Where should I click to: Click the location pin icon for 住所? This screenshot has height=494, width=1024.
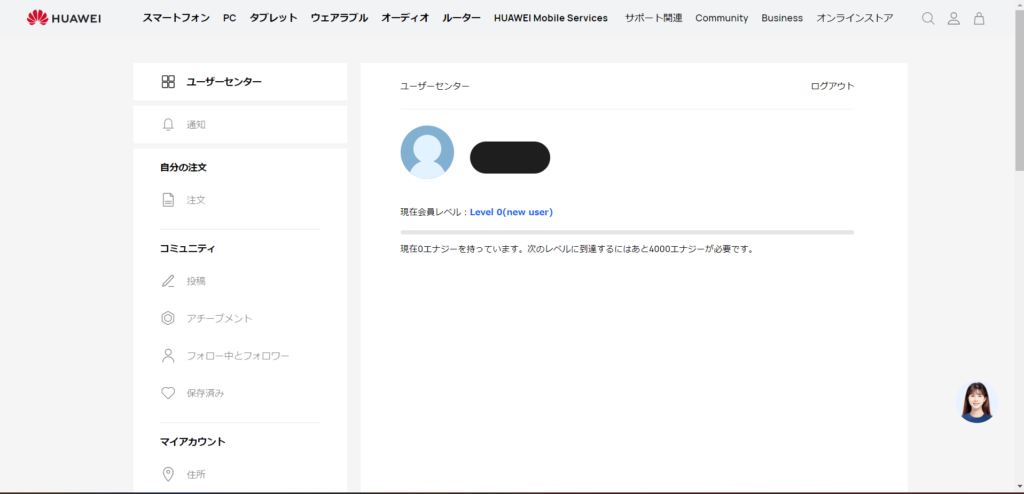click(x=168, y=474)
